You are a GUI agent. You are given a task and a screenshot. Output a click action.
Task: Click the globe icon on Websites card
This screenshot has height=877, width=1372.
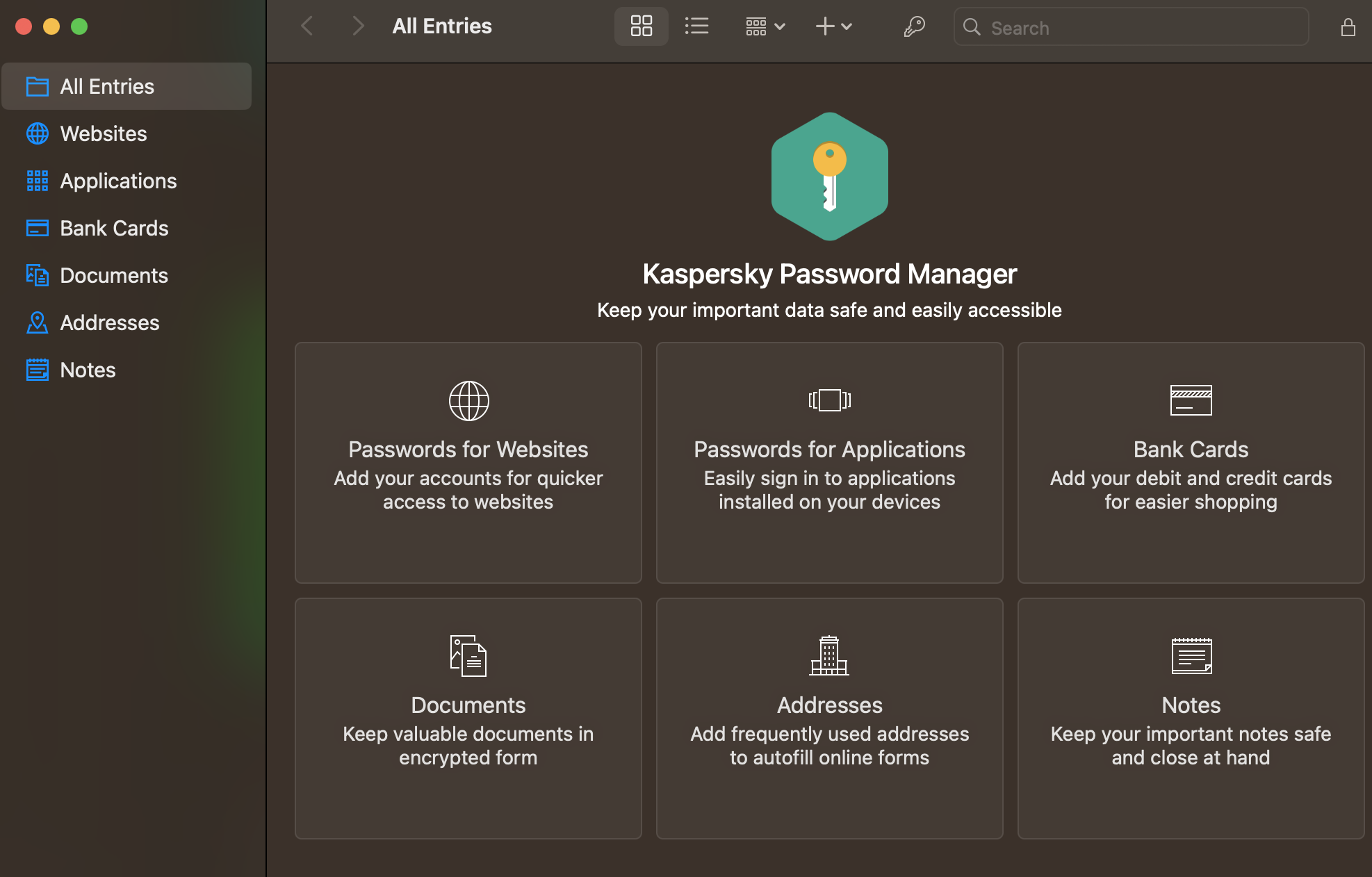tap(469, 400)
